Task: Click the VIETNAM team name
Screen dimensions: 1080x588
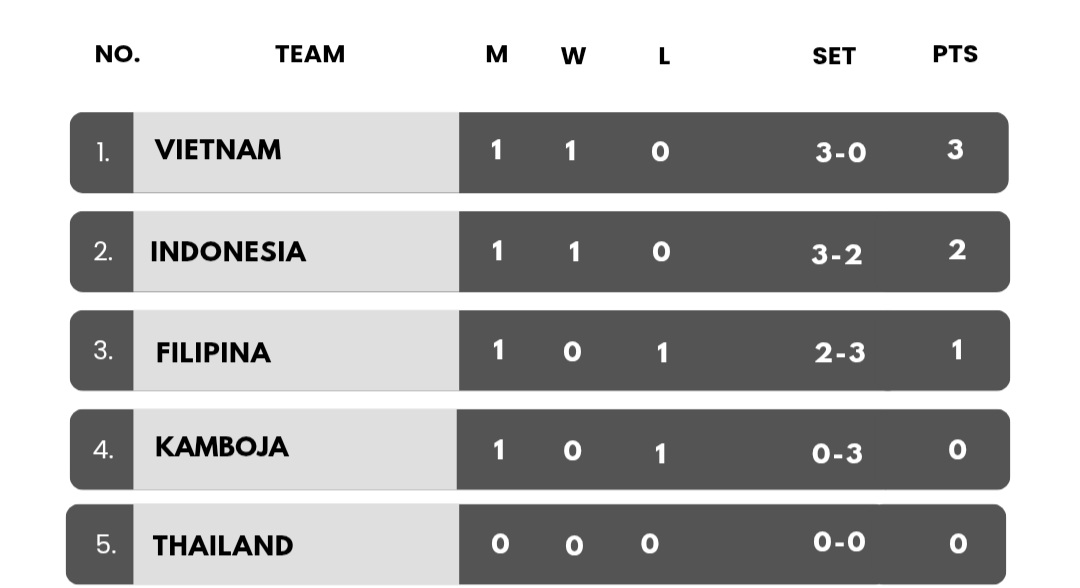Action: click(218, 150)
